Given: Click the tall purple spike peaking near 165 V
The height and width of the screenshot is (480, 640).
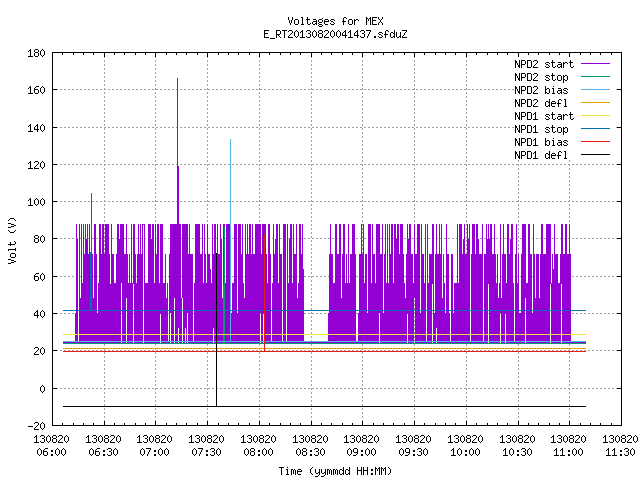Looking at the screenshot, I should (178, 151).
